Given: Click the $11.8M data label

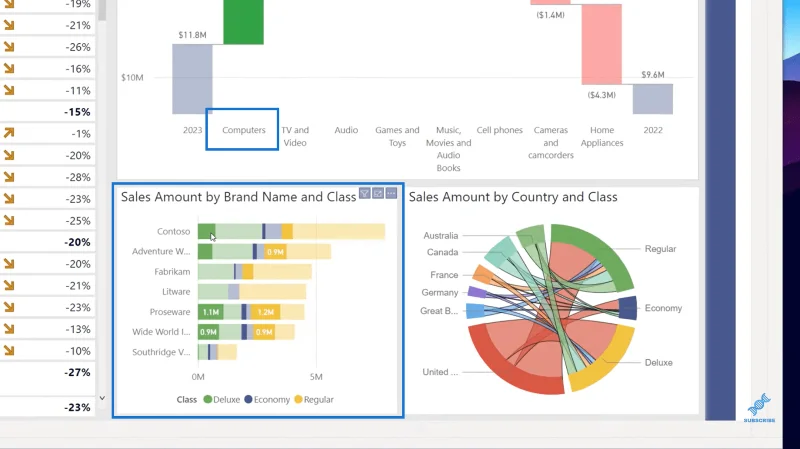Looking at the screenshot, I should click(x=192, y=35).
